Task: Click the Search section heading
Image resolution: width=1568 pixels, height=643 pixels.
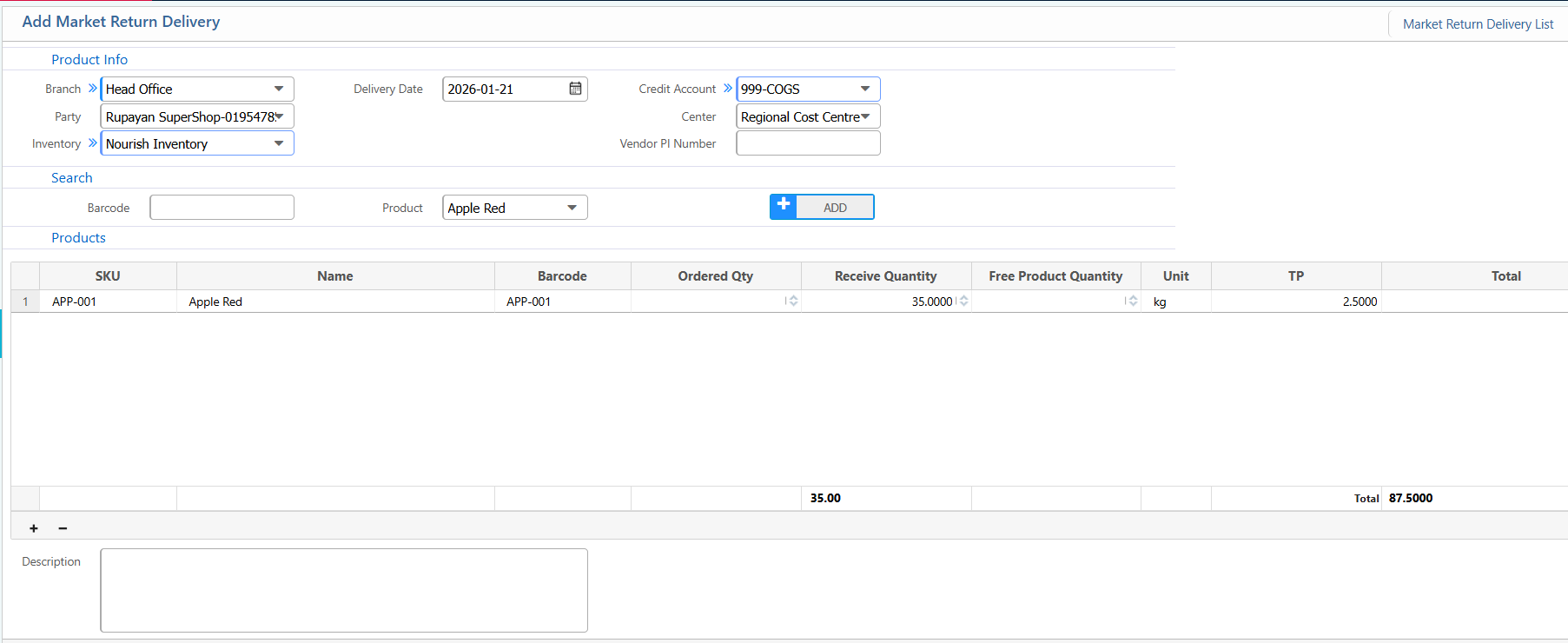Action: click(x=72, y=177)
